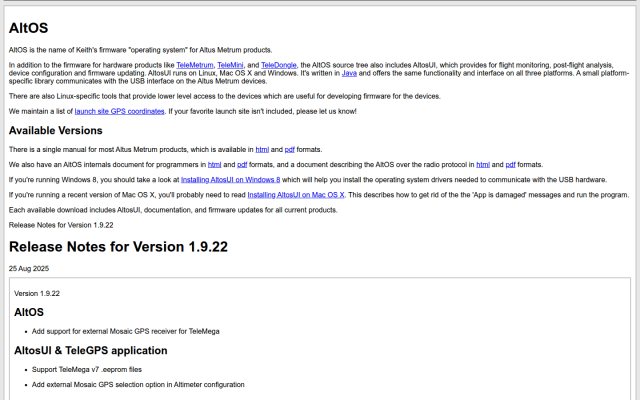Open the product manual in html format
This screenshot has height=400, width=640.
point(262,149)
